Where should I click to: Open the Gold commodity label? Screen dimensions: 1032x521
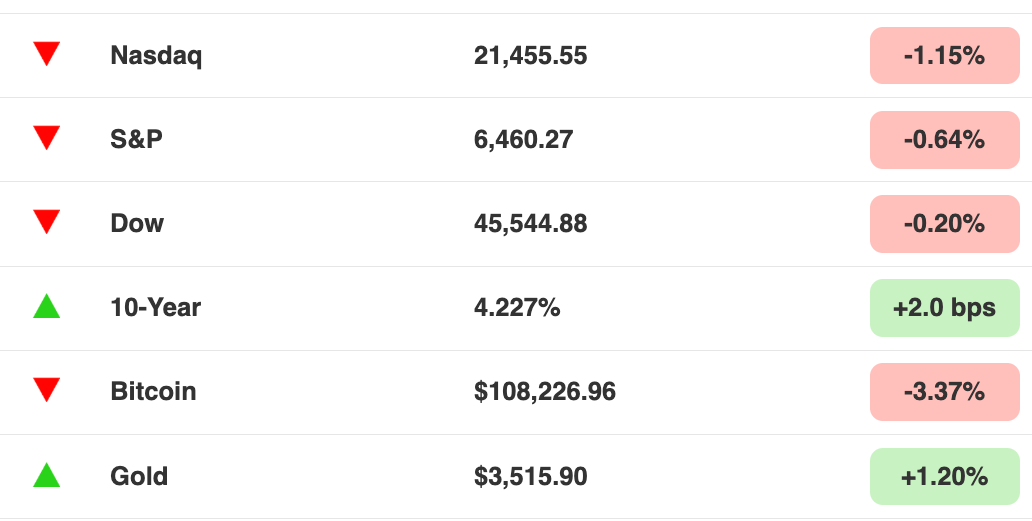(x=139, y=476)
